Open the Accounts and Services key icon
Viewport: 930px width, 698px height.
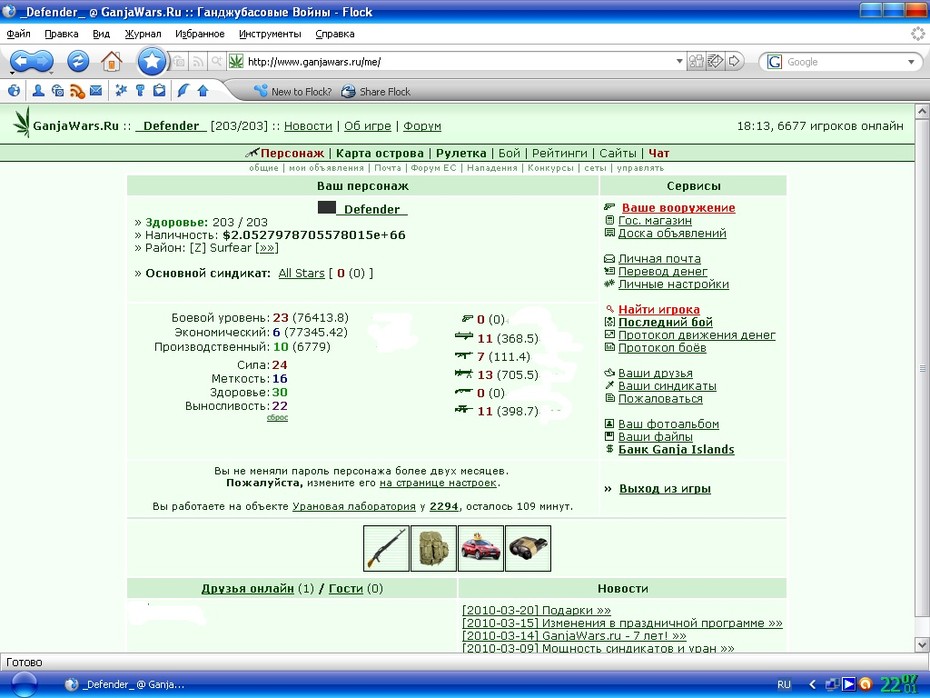(x=140, y=91)
